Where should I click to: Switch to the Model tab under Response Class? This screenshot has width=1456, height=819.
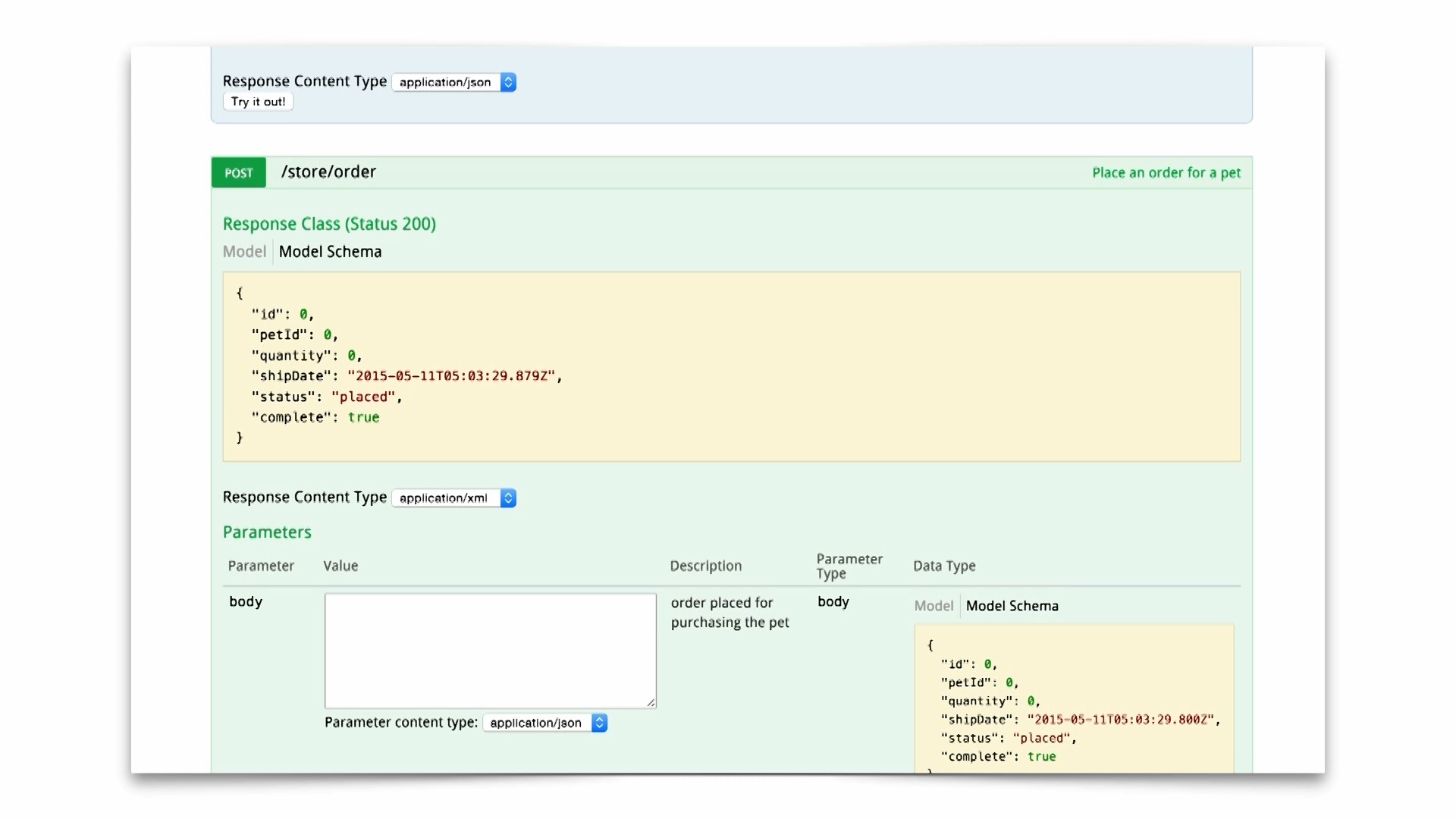click(x=244, y=252)
